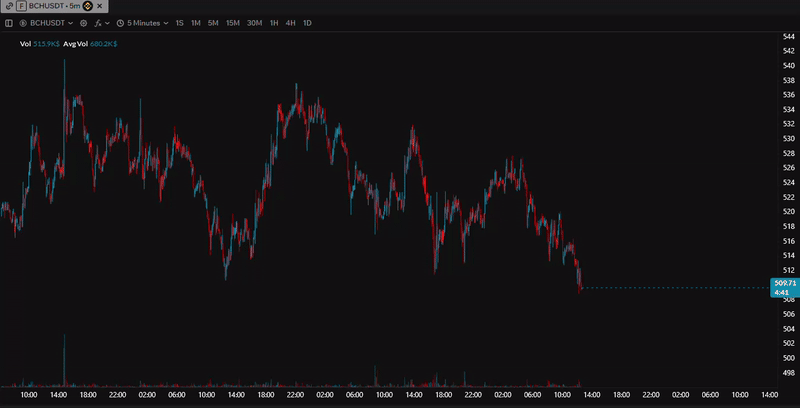
Task: Click the link icon in the BCHUSDT tab
Action: tap(10, 7)
